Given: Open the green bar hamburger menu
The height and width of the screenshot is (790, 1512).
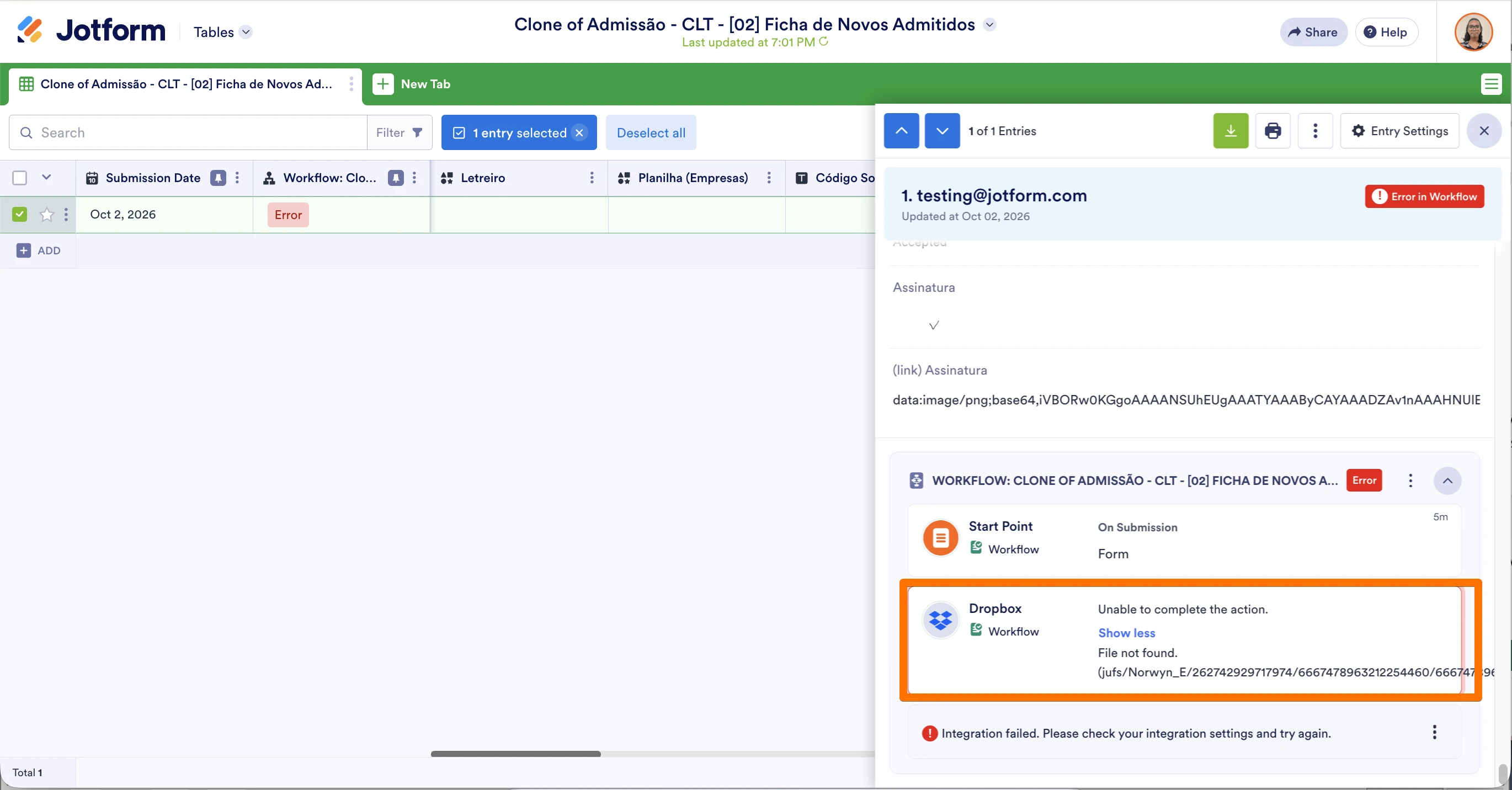Looking at the screenshot, I should coord(1492,84).
